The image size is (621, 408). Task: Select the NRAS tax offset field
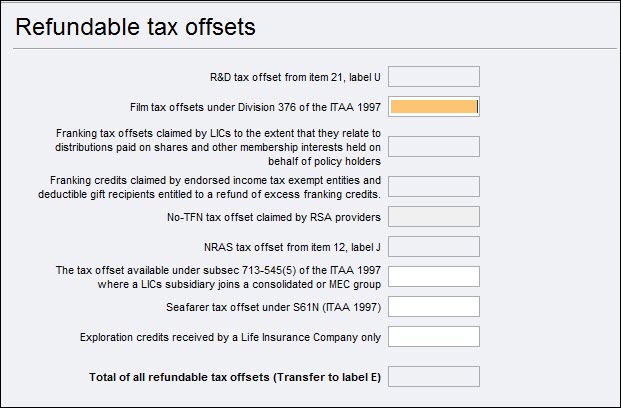[434, 246]
